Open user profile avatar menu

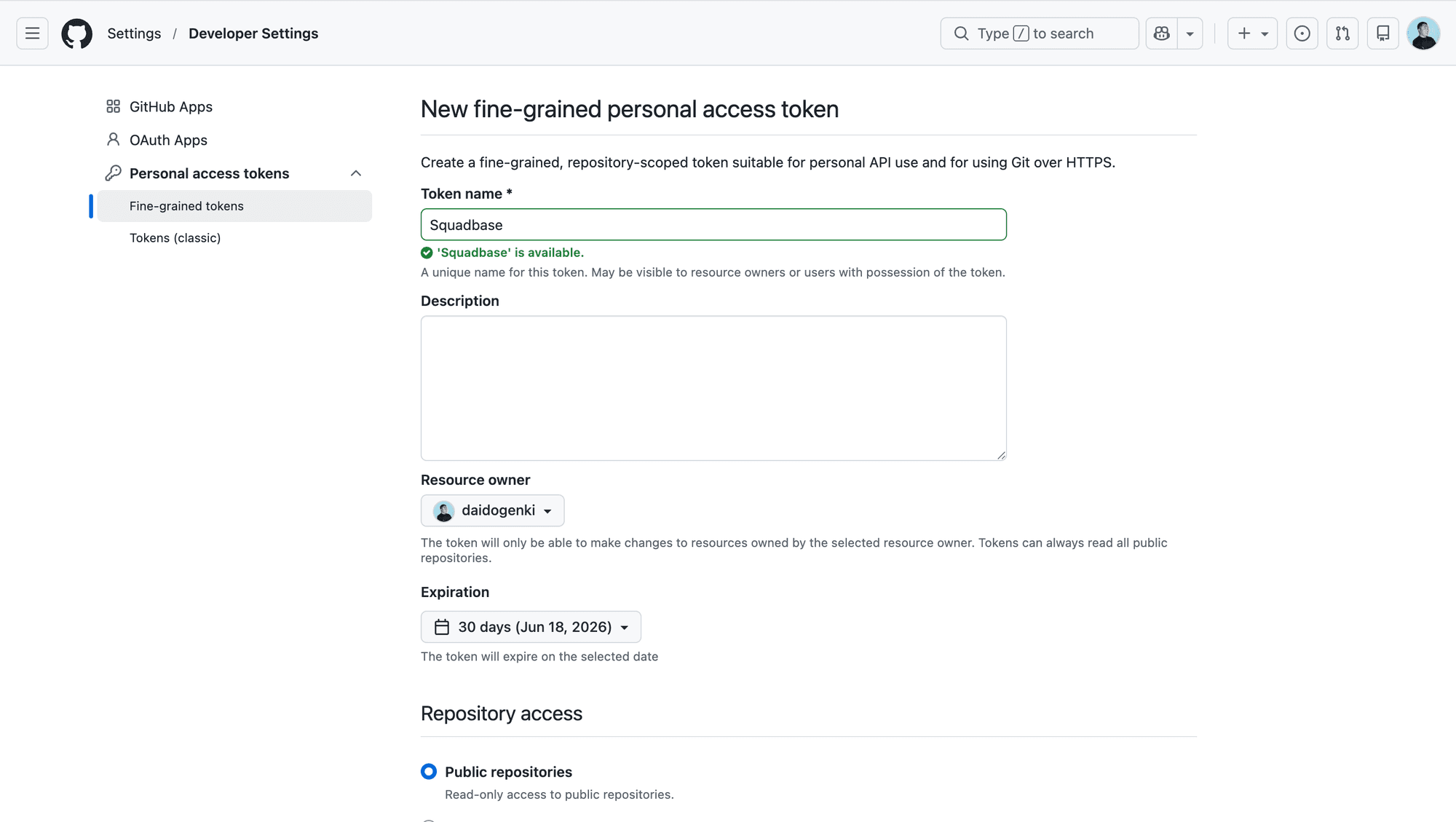tap(1423, 33)
